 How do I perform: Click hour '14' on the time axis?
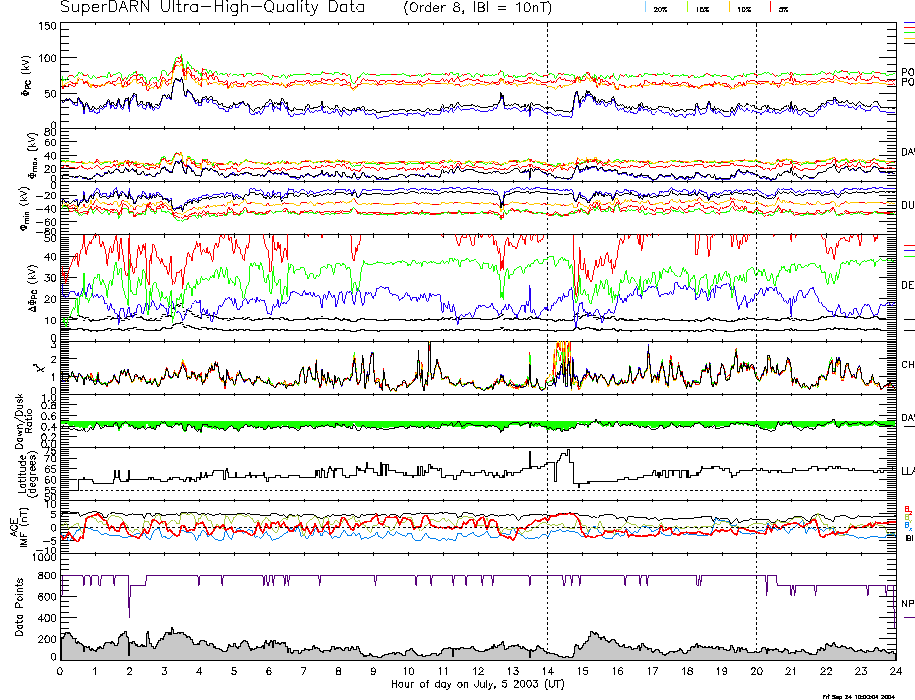tap(547, 671)
